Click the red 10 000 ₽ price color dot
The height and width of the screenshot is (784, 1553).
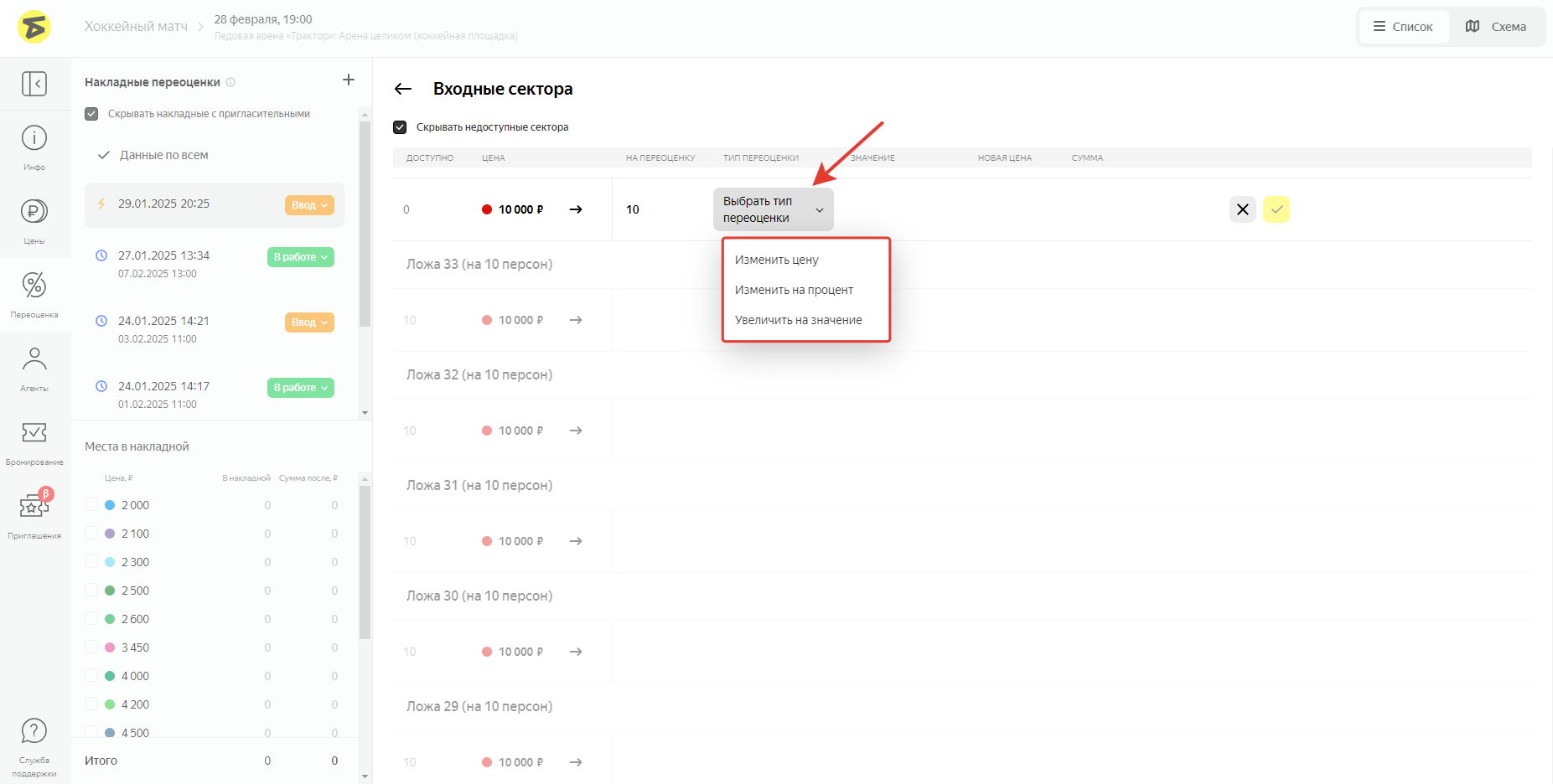(x=487, y=209)
